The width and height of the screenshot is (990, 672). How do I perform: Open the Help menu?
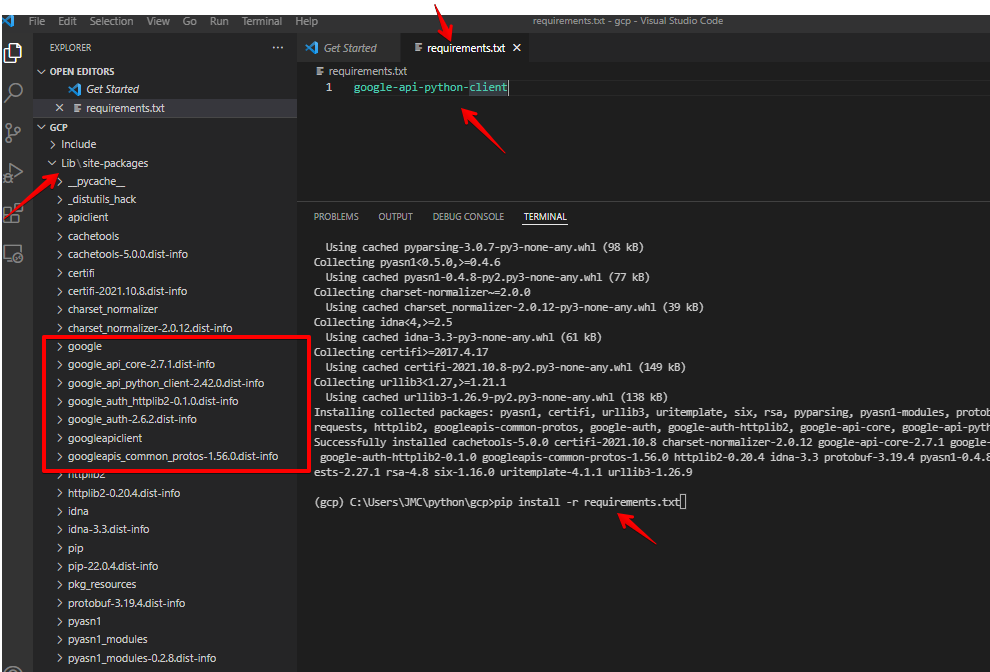(x=306, y=21)
